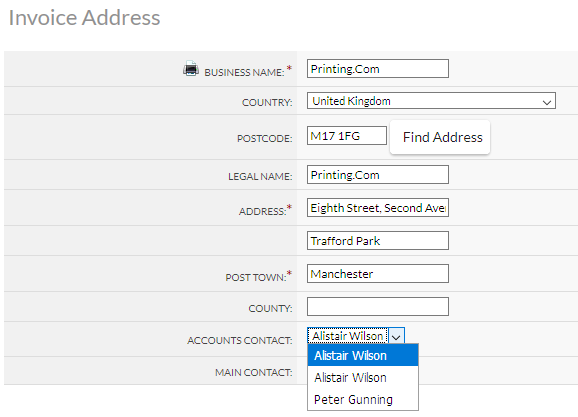
Task: Expand the Accounts Contact dropdown arrow
Action: [396, 337]
